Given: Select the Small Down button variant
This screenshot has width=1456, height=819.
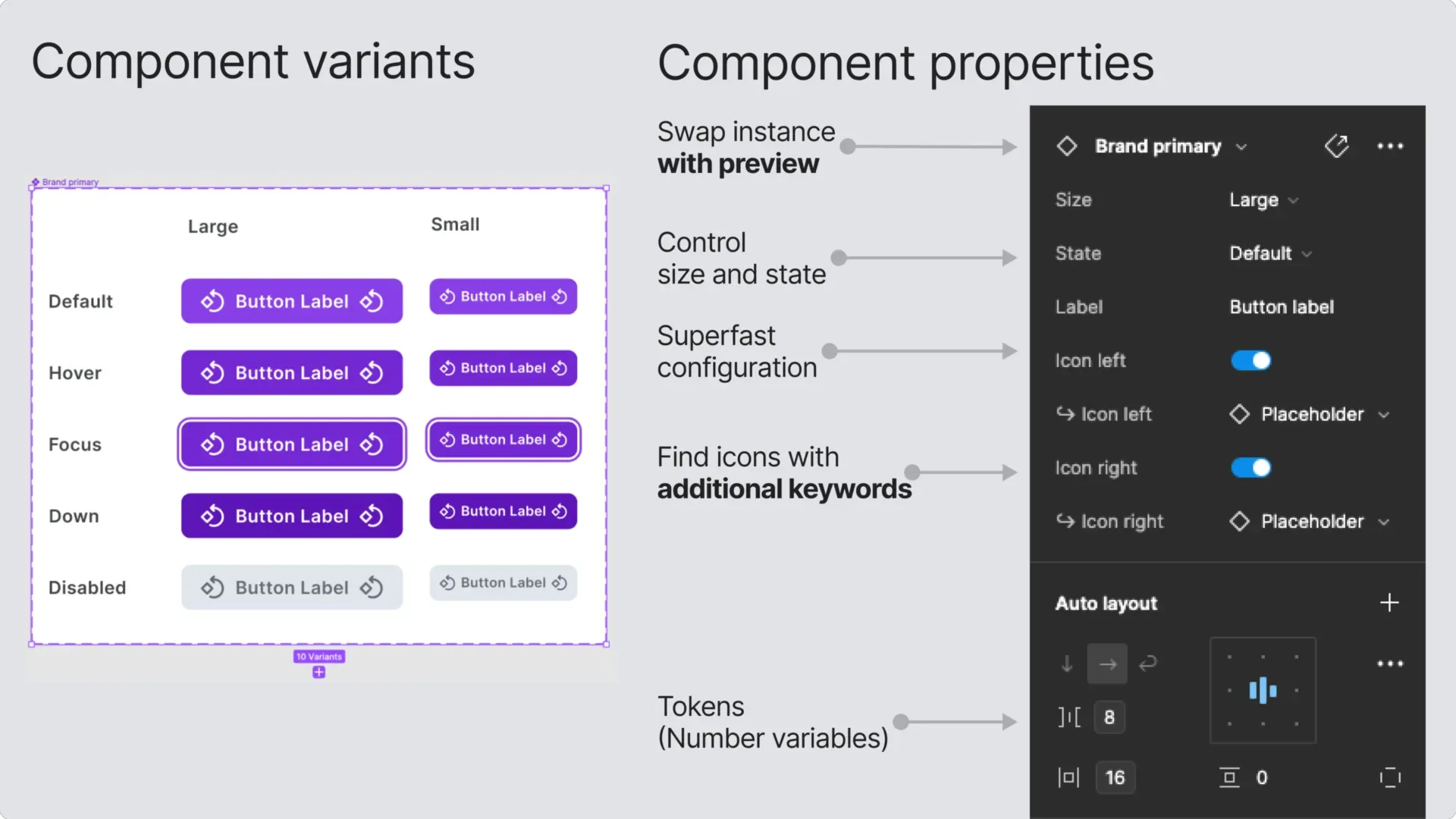Looking at the screenshot, I should click(x=504, y=511).
